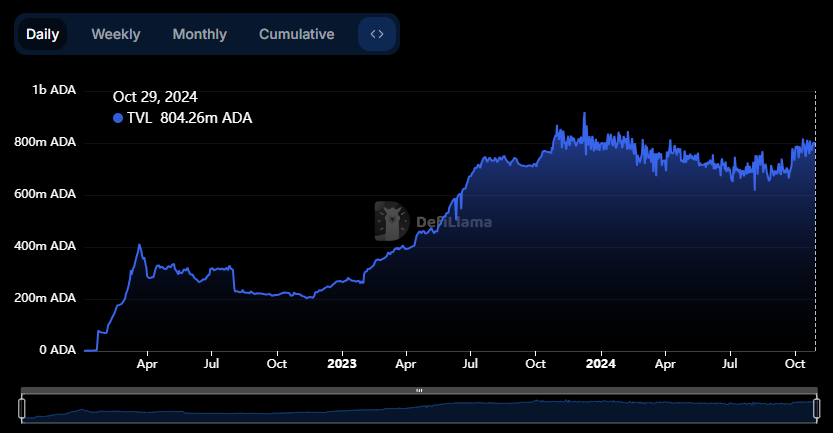The width and height of the screenshot is (833, 433).
Task: Click the '2024' x-axis label
Action: point(601,364)
